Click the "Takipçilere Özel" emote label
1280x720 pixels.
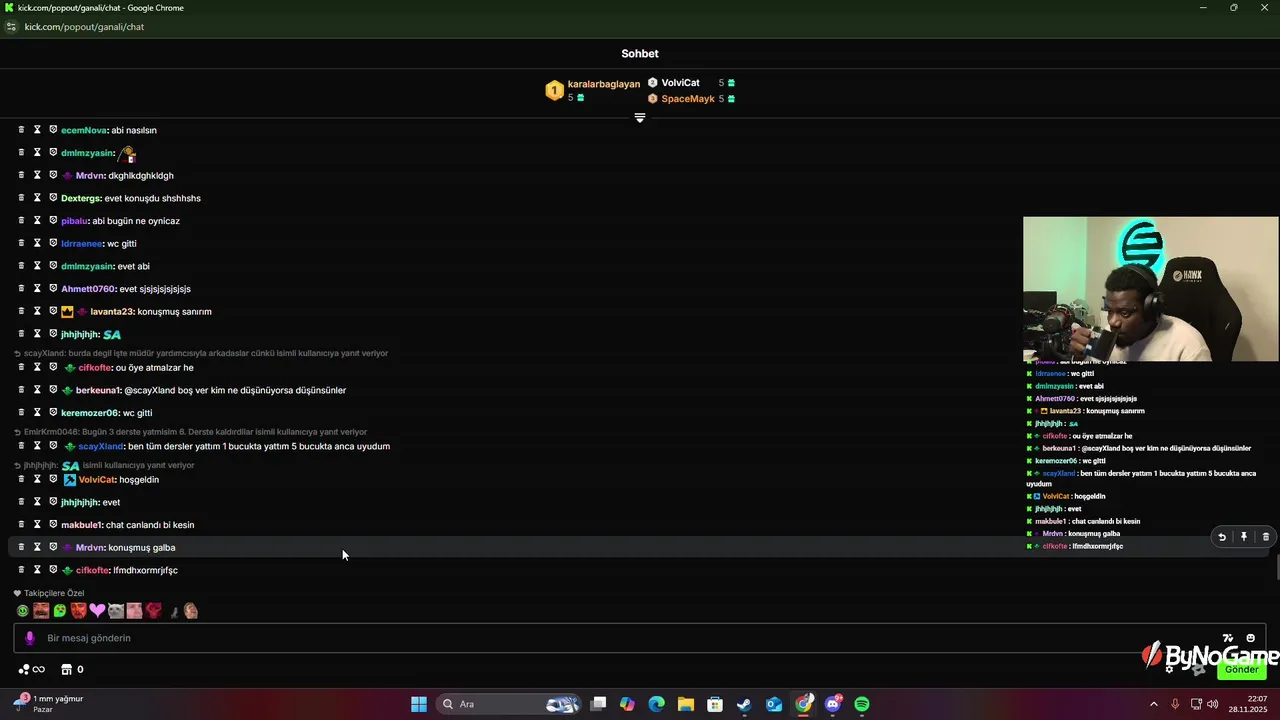(x=54, y=593)
